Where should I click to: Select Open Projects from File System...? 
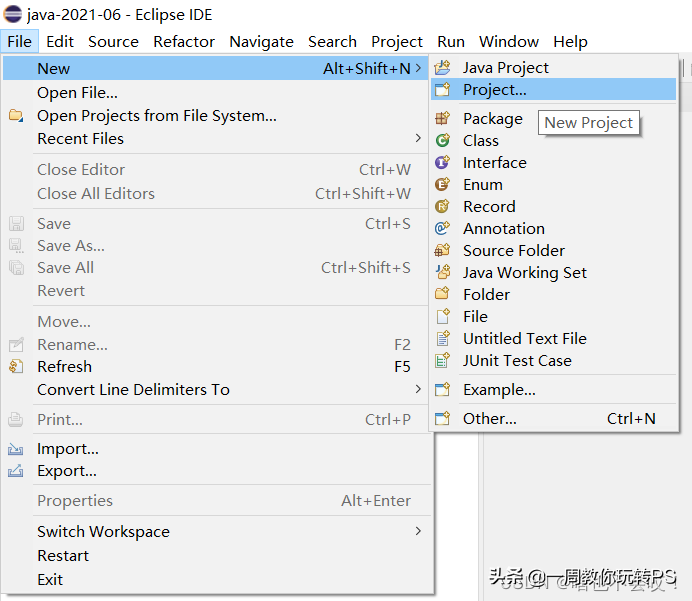point(215,116)
